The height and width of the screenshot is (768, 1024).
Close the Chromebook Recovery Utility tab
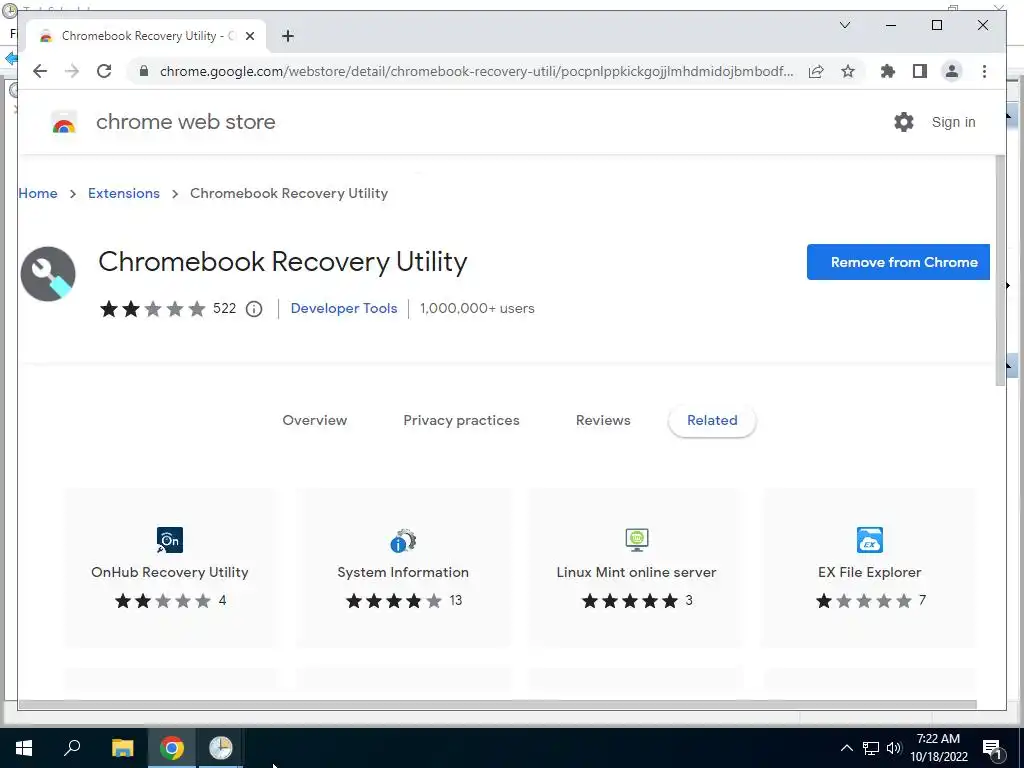click(x=249, y=36)
